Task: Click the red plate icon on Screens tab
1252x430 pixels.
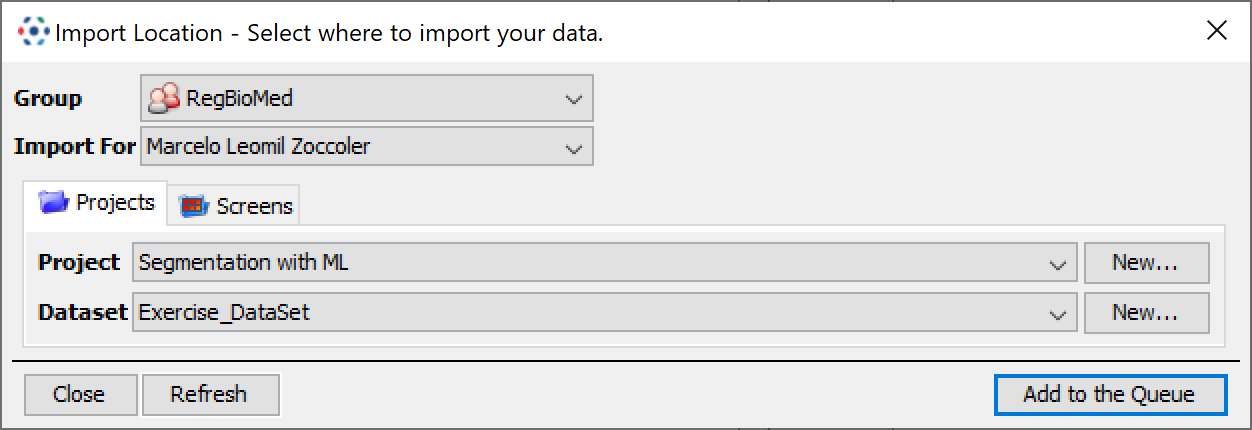Action: tap(194, 206)
